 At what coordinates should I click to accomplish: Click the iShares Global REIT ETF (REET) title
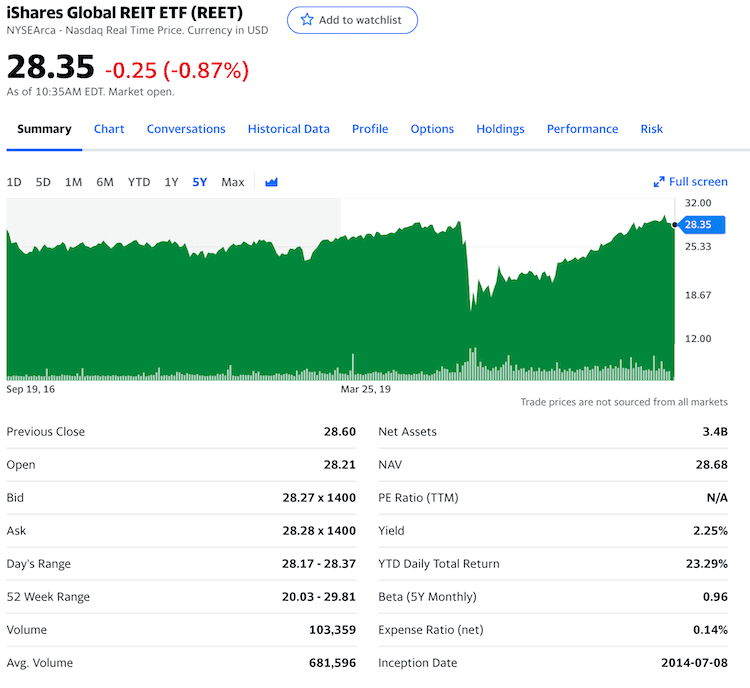pyautogui.click(x=125, y=12)
